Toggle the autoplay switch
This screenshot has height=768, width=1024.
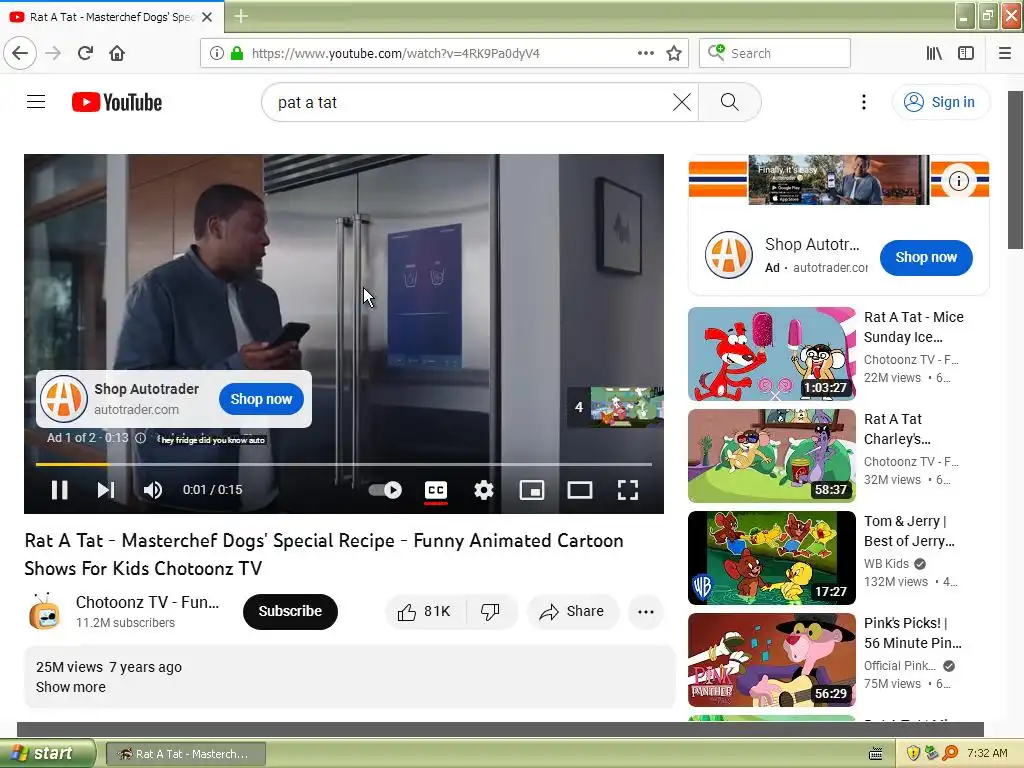385,490
